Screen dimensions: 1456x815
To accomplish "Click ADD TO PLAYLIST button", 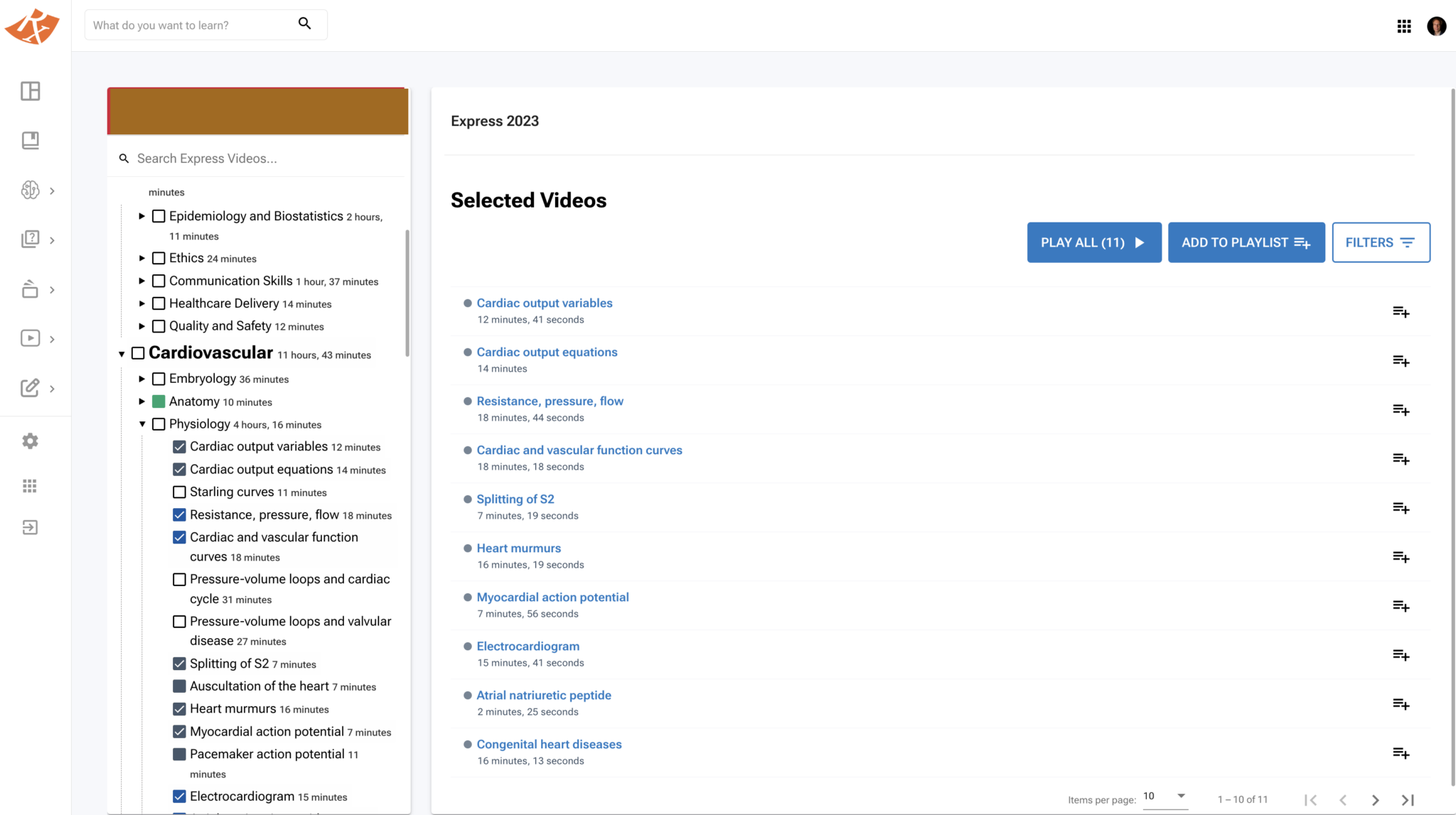I will (1246, 242).
